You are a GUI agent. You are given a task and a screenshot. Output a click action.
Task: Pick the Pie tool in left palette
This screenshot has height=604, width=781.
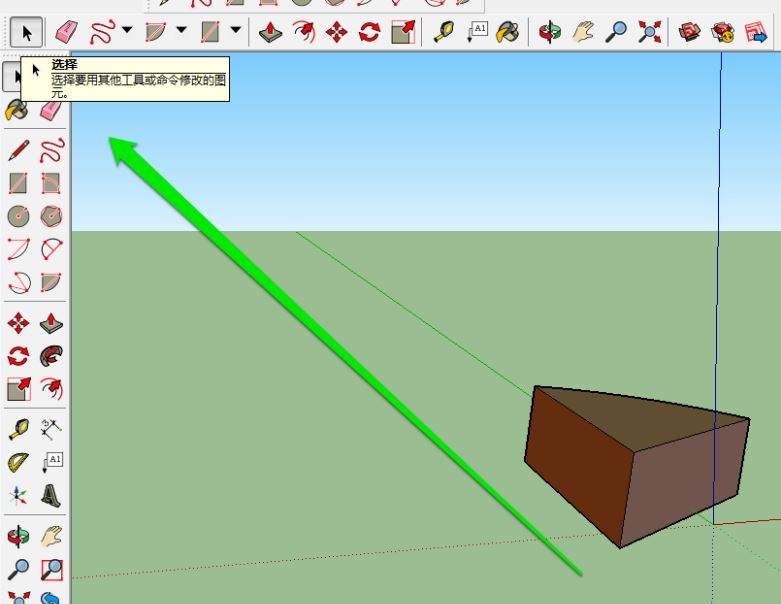[51, 282]
